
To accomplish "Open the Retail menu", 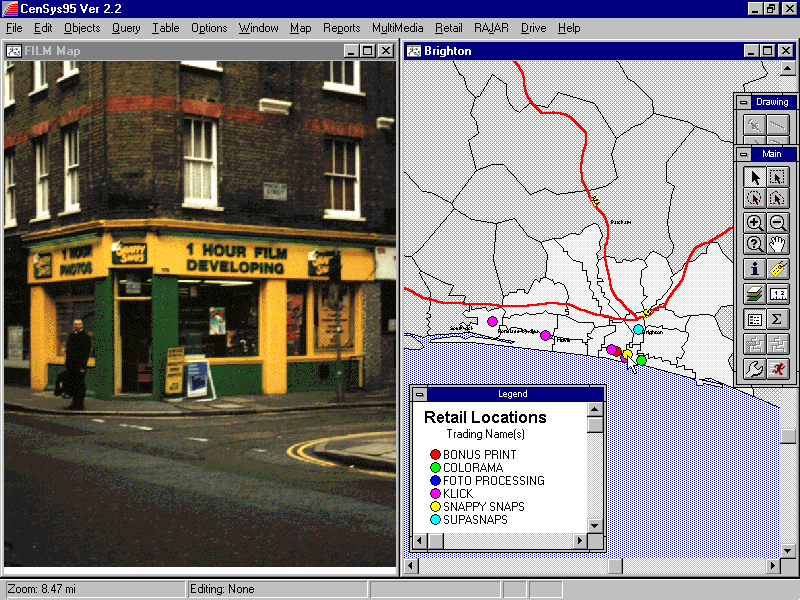I will (448, 28).
